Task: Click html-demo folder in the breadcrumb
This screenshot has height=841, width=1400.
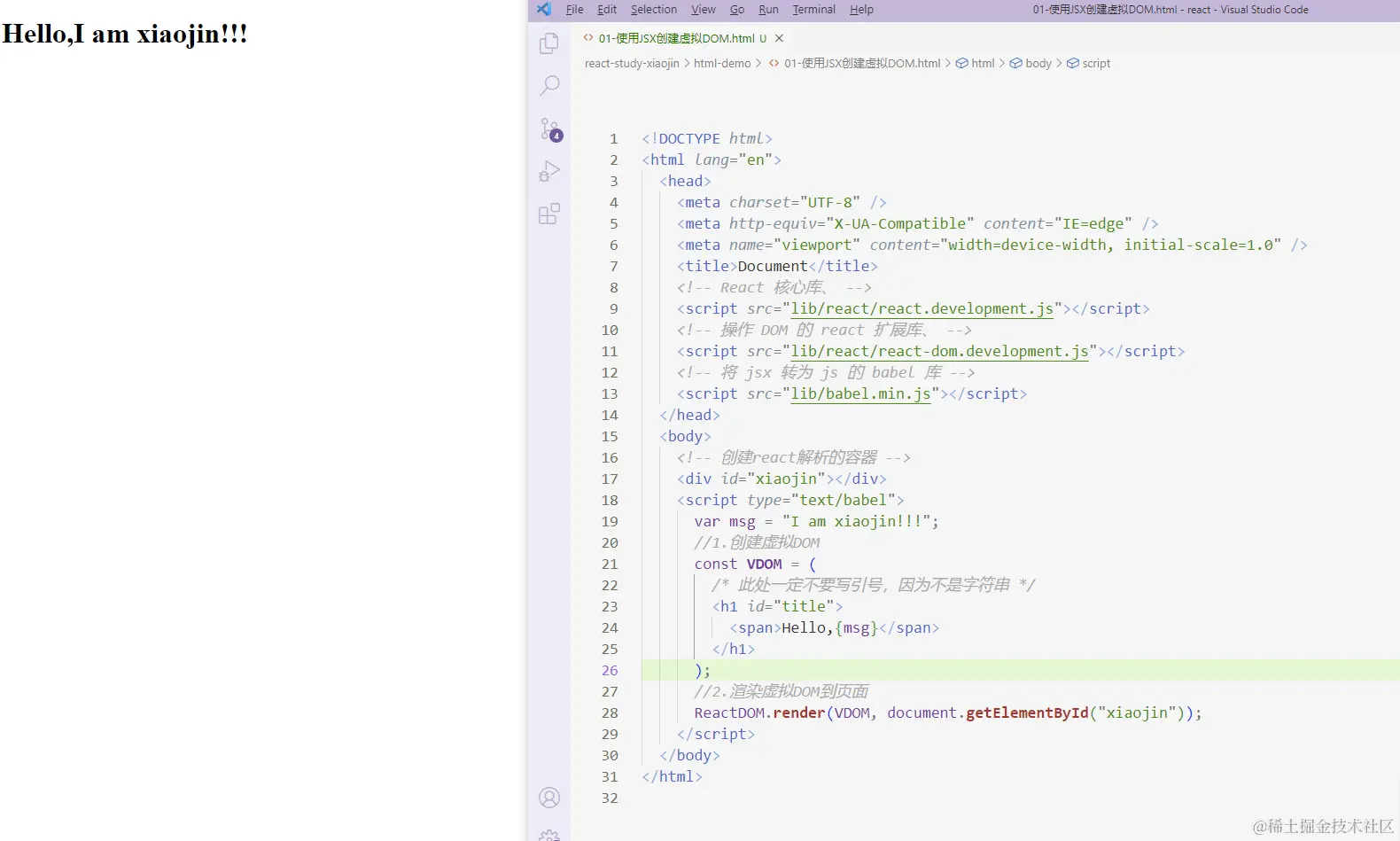Action: click(722, 63)
